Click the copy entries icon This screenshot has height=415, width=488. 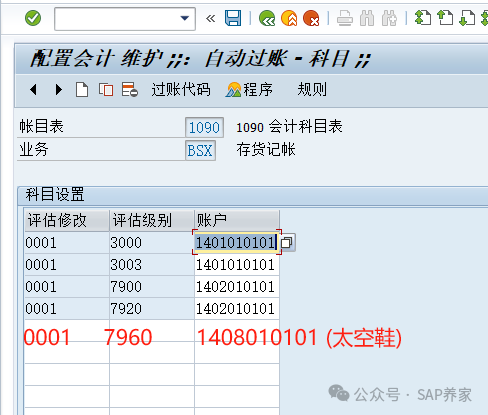(106, 90)
